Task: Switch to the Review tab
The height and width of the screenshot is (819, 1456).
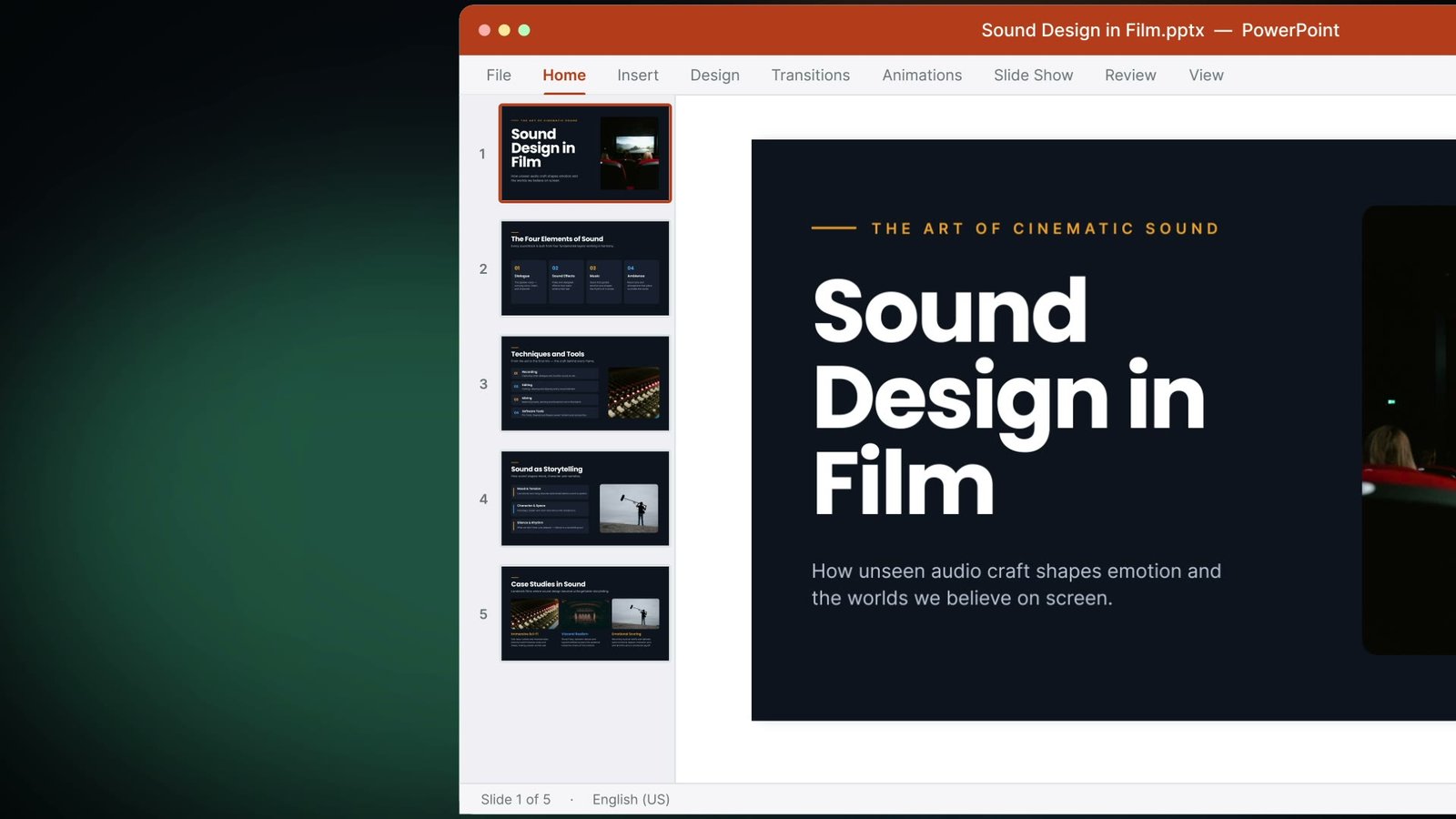Action: pos(1130,76)
